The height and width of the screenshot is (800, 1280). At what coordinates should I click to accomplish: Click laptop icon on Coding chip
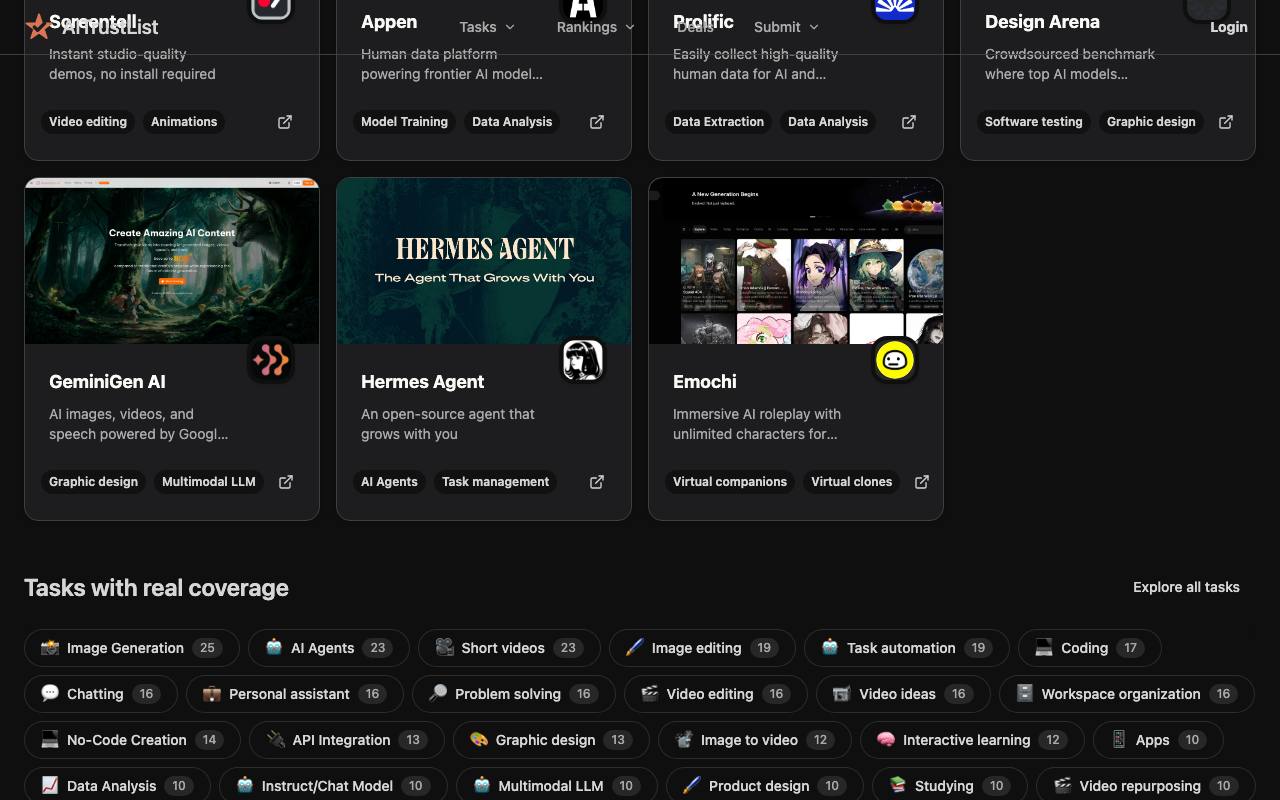(1044, 648)
